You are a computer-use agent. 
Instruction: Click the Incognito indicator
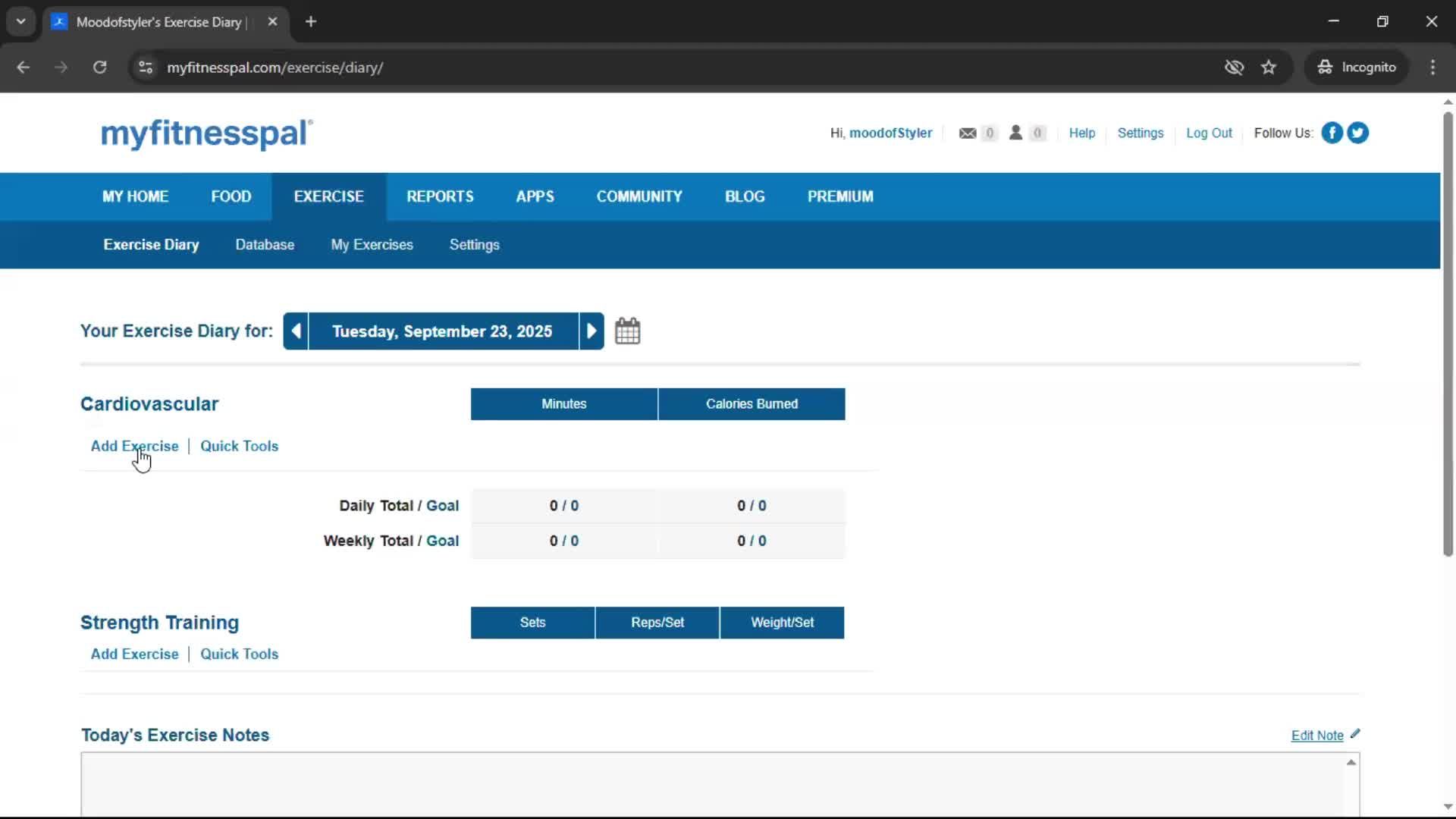(1357, 67)
